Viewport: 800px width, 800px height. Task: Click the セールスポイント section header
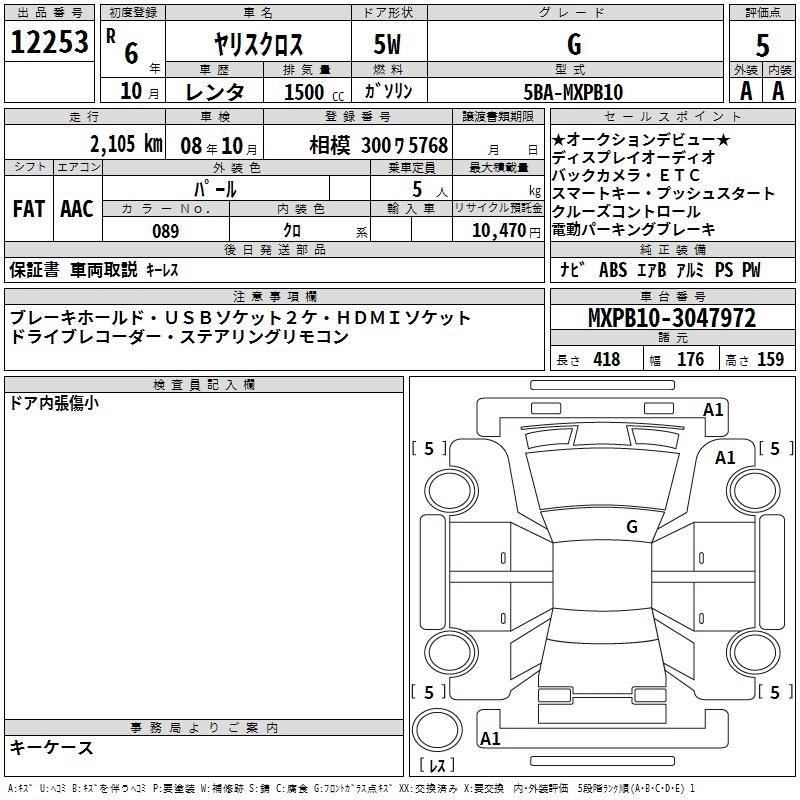coord(672,117)
